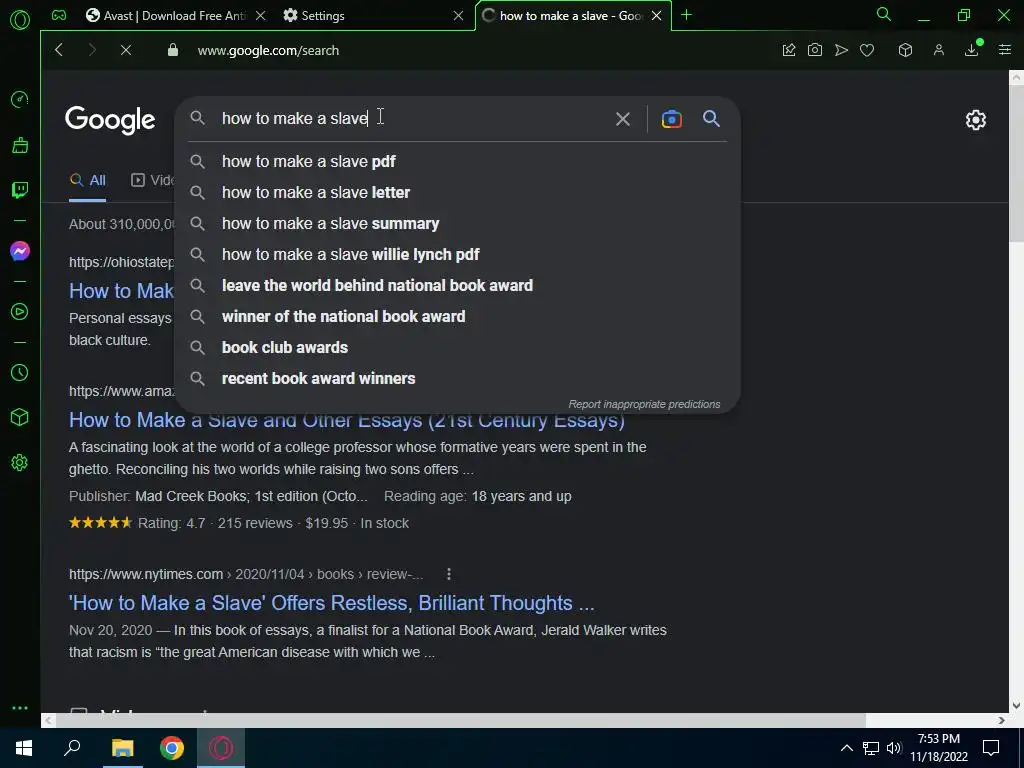Clear the Google search box

tap(622, 119)
